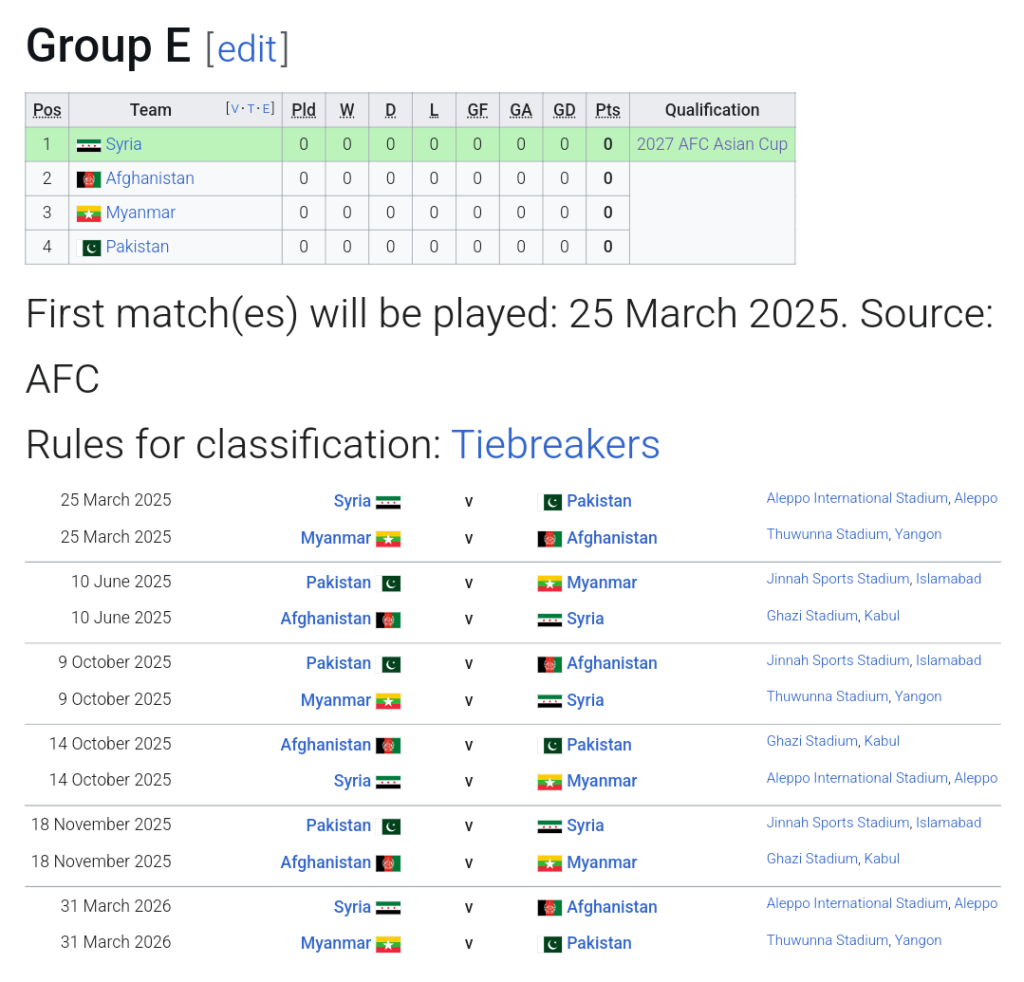
Task: Click Myanmar's flag in the 10 June 2025 fixture
Action: 549,583
